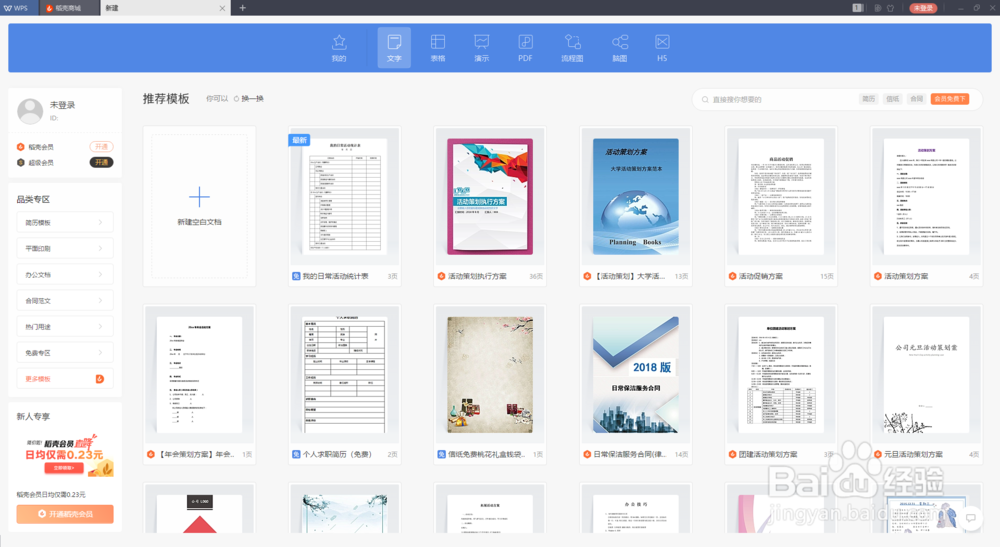Select the H5 icon
Screen dimensions: 1000x547
pyautogui.click(x=662, y=48)
